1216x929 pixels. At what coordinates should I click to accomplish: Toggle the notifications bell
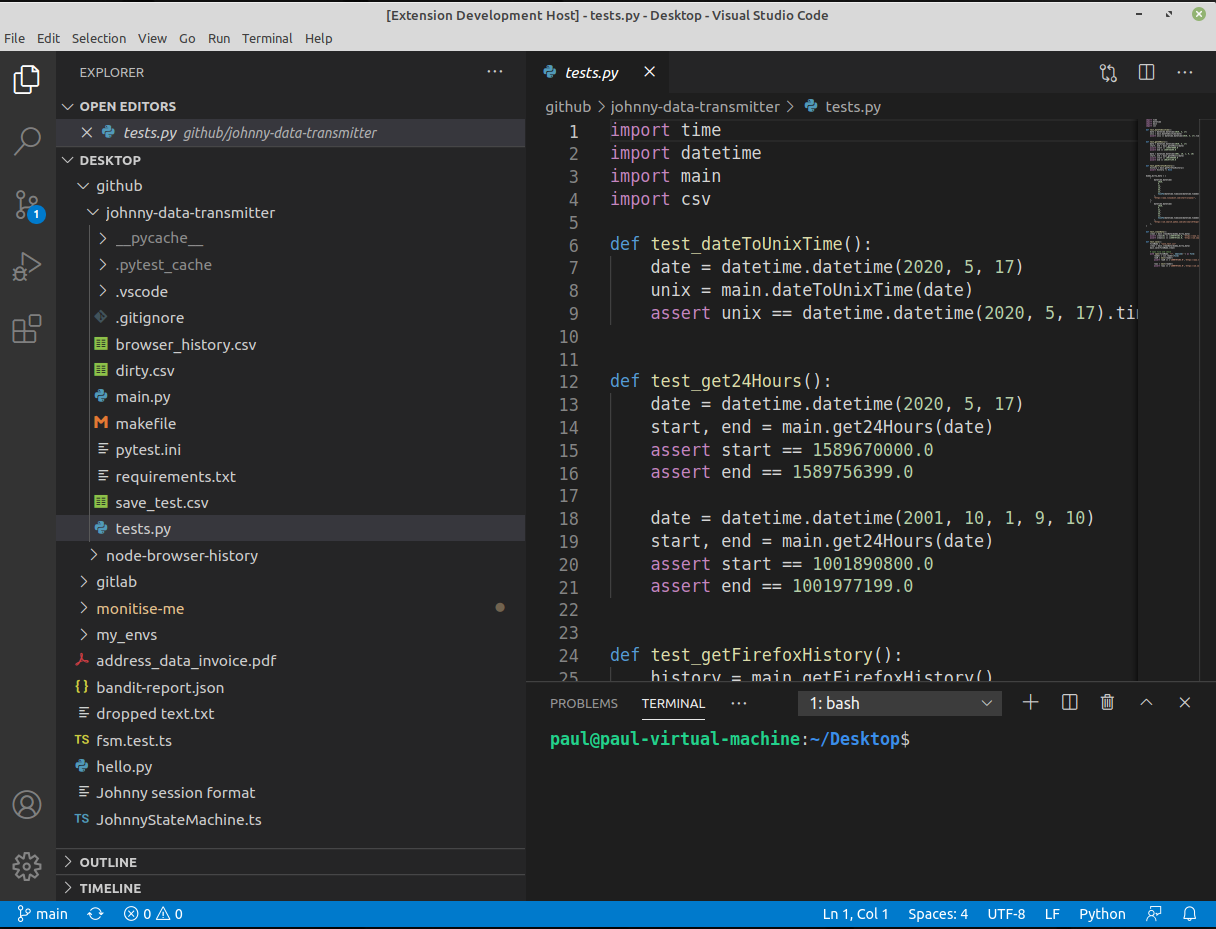point(1190,913)
